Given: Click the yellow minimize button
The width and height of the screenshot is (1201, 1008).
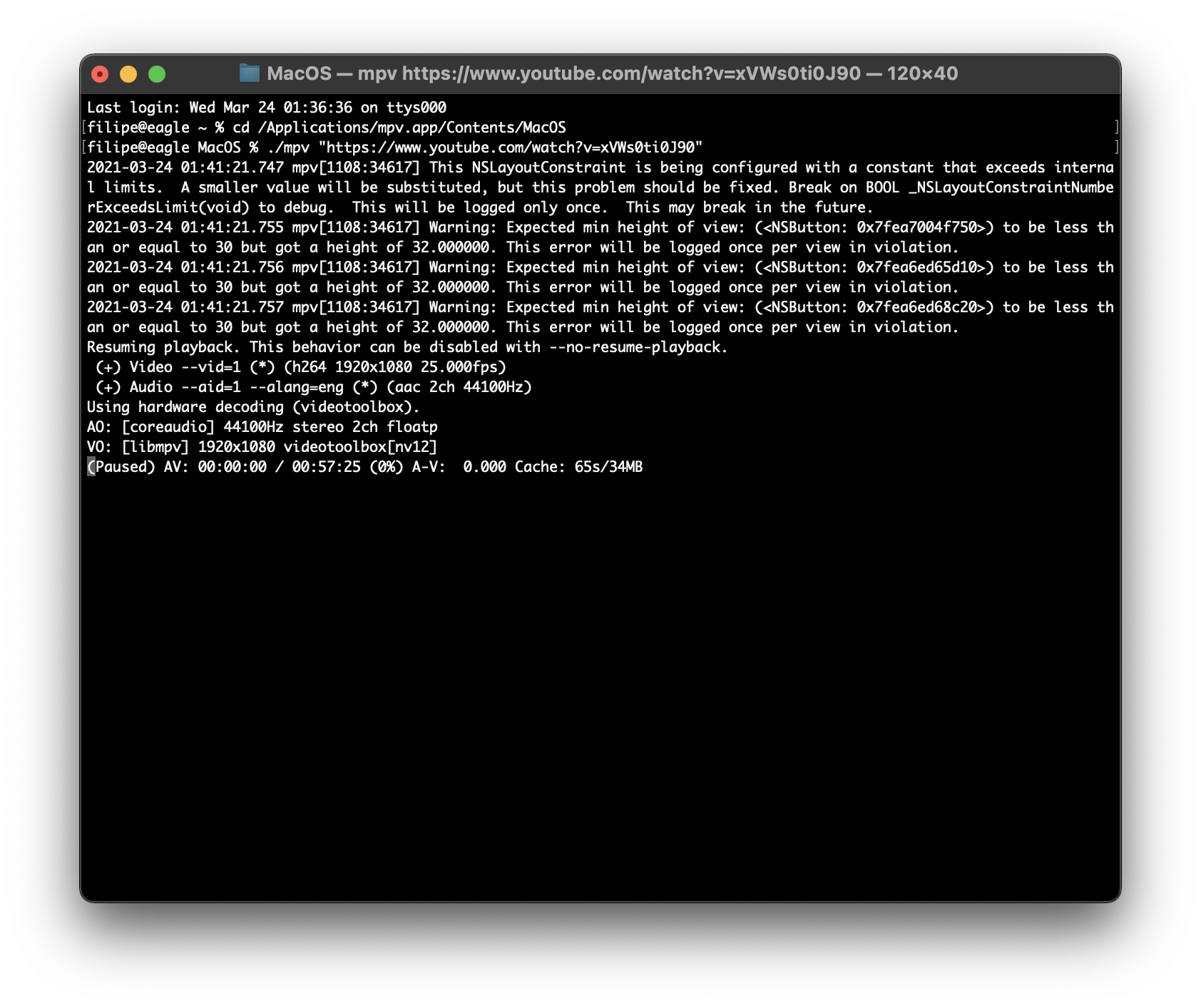Looking at the screenshot, I should coord(128,73).
